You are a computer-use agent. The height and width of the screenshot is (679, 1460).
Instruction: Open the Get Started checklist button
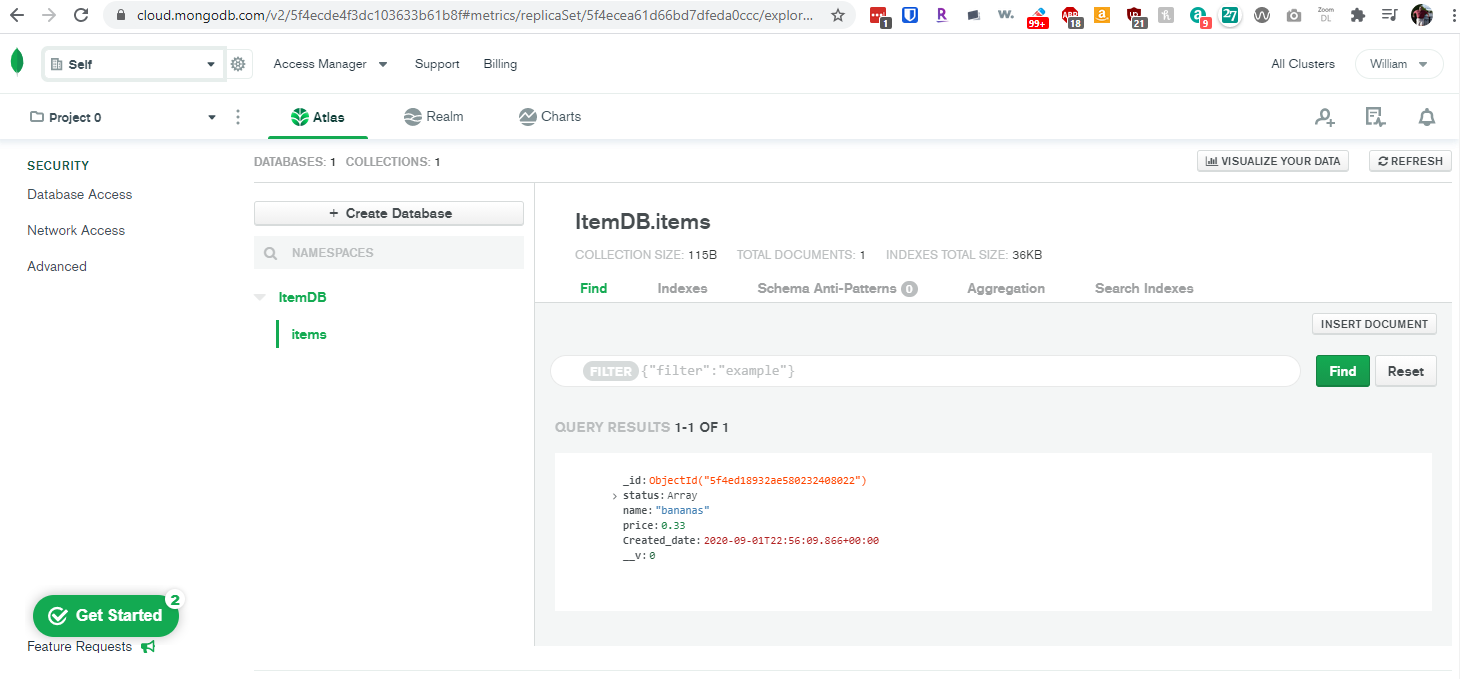tap(106, 616)
